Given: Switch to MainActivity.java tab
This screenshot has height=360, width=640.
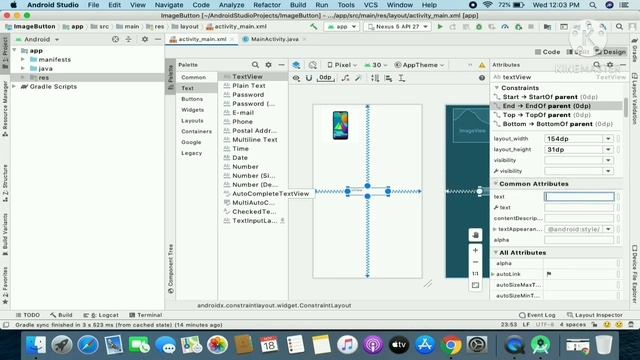Looking at the screenshot, I should tap(274, 39).
